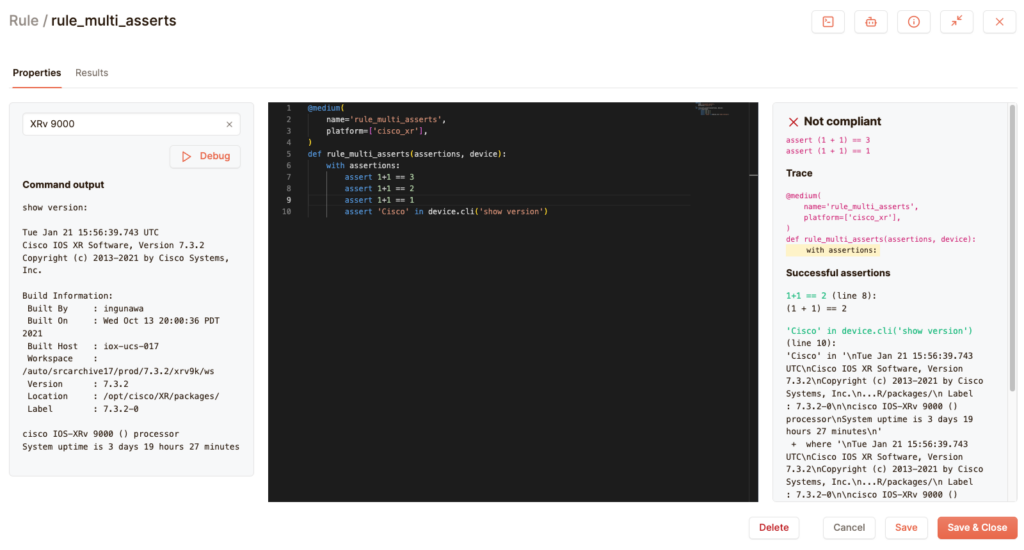Click the Save button
This screenshot has width=1024, height=550.
click(x=905, y=528)
